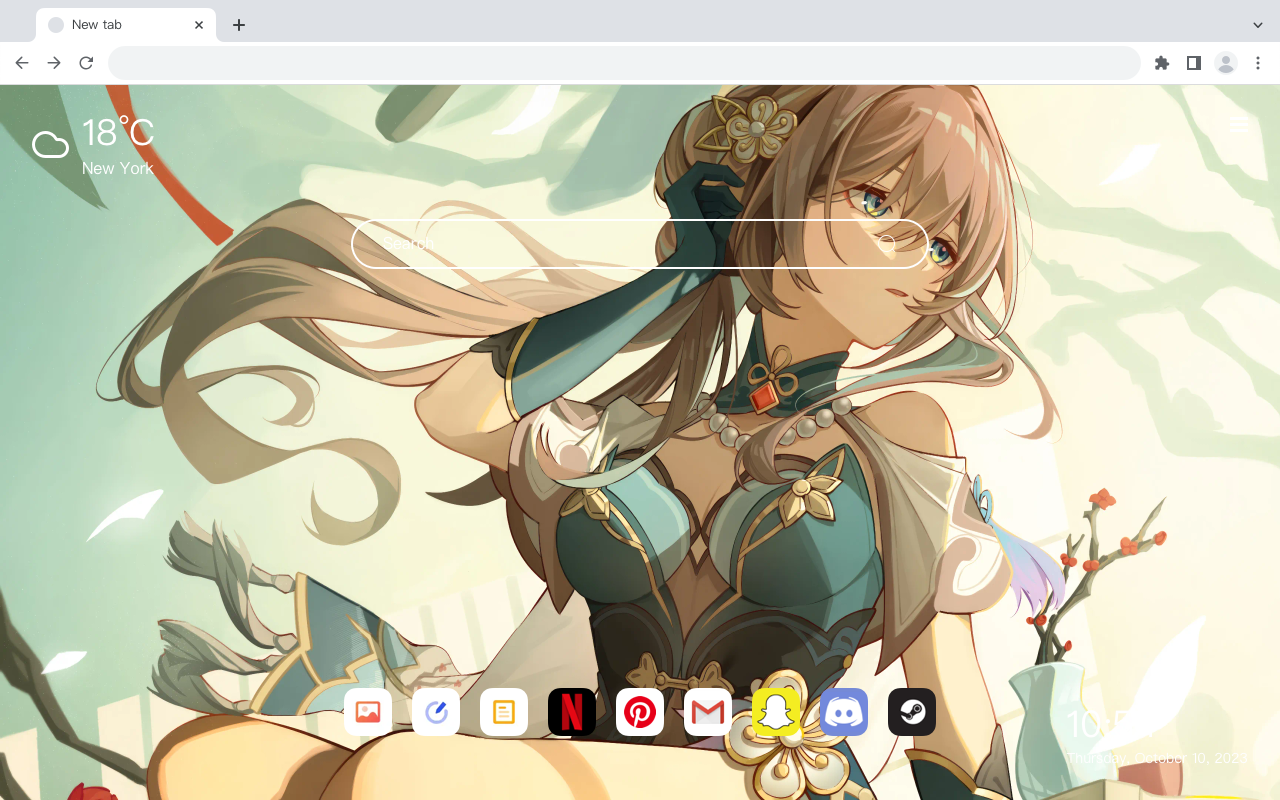The height and width of the screenshot is (800, 1280).
Task: Click the cloud weather icon
Action: click(50, 145)
